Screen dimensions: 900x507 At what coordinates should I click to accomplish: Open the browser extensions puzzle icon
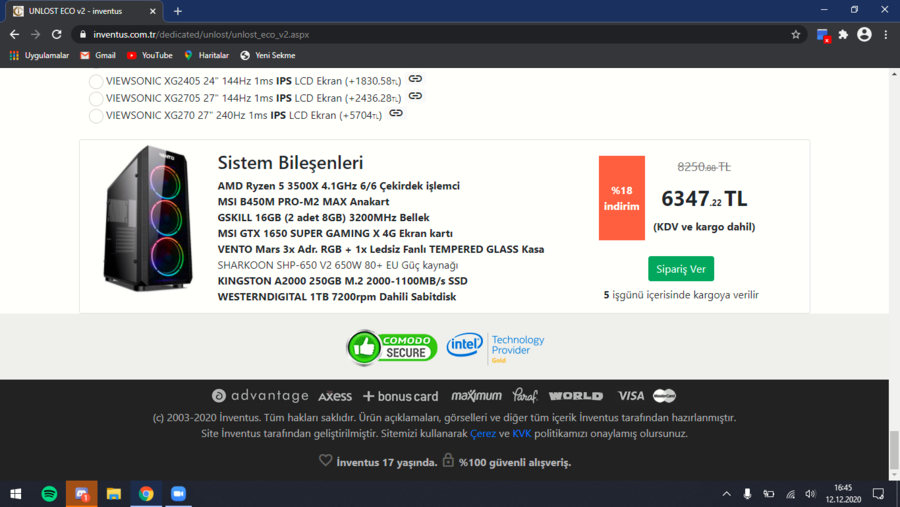pos(843,34)
